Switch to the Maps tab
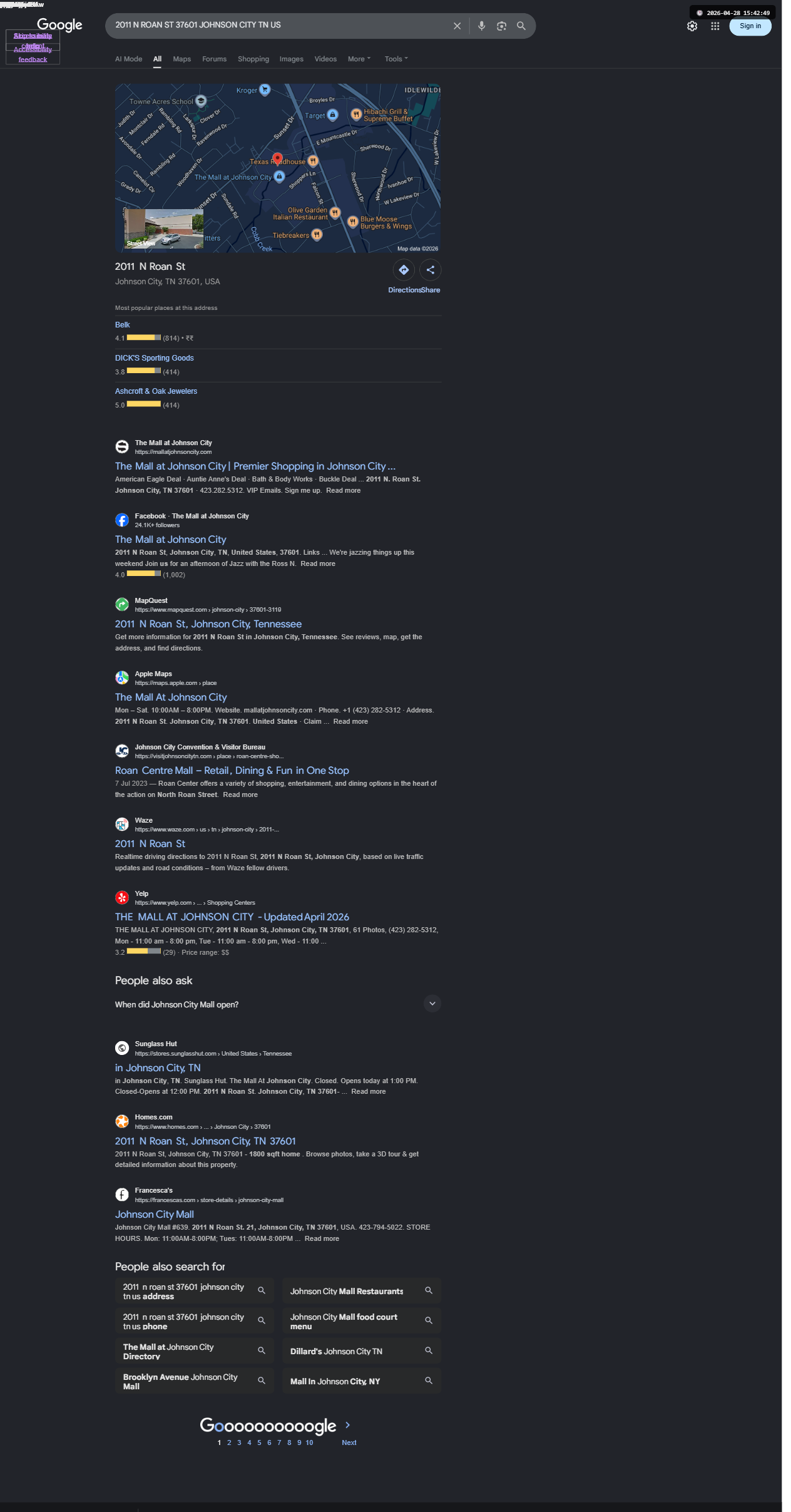The width and height of the screenshot is (791, 1512). [182, 59]
